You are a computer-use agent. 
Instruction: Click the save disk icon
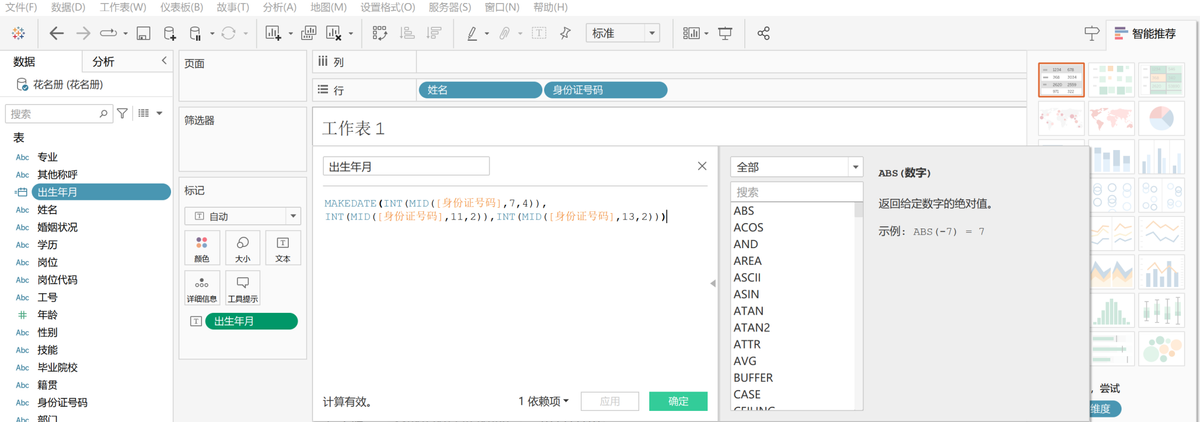[143, 33]
